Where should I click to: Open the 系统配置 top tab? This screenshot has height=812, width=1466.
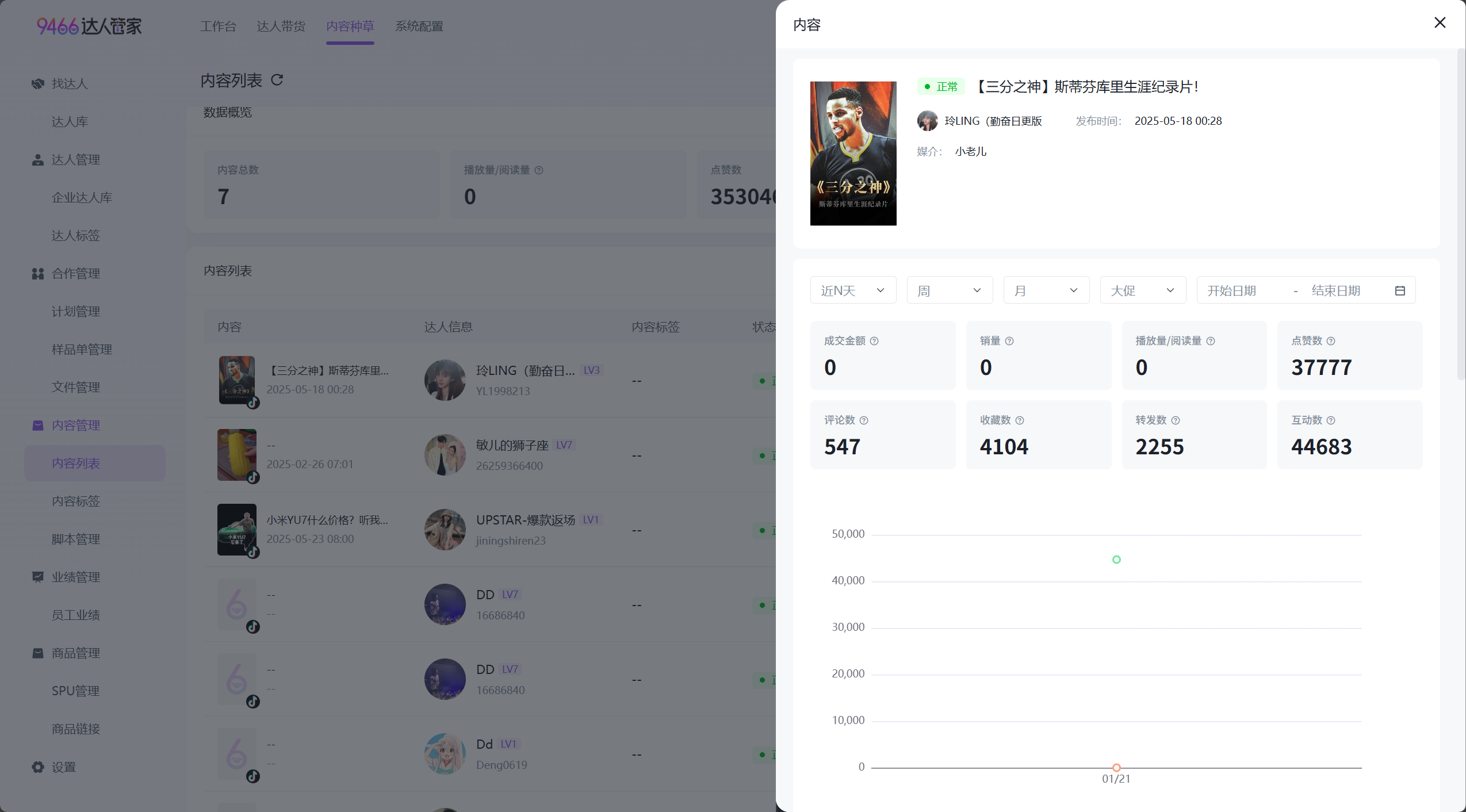(419, 26)
